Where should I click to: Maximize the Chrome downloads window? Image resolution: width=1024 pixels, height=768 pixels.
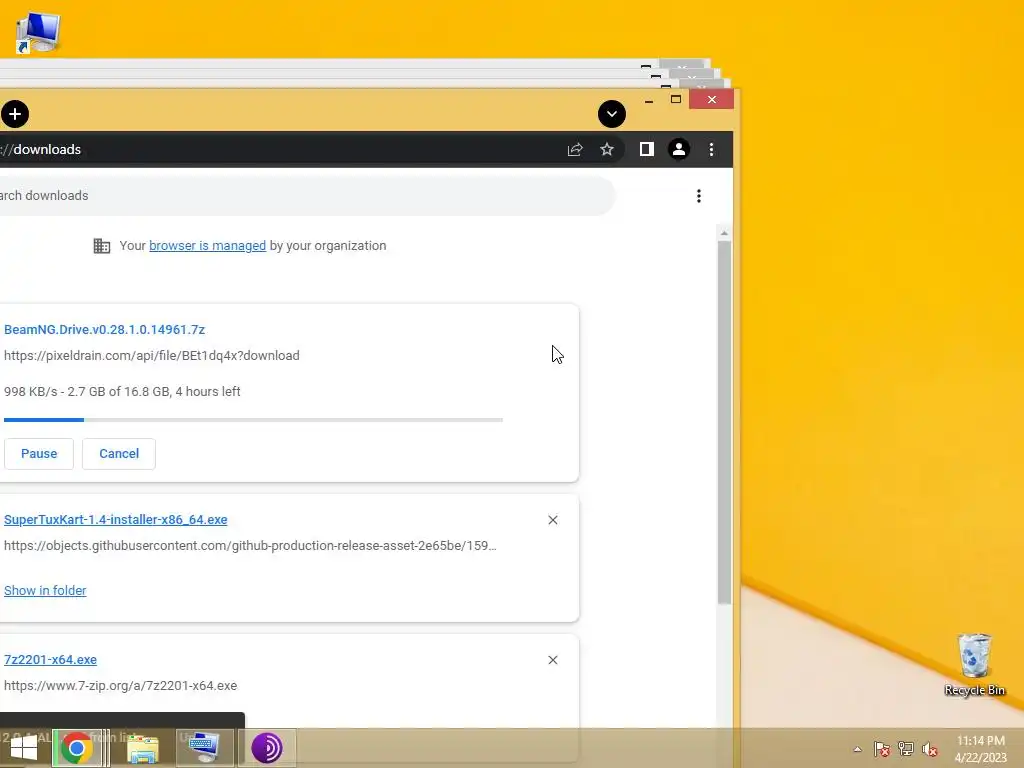click(676, 99)
